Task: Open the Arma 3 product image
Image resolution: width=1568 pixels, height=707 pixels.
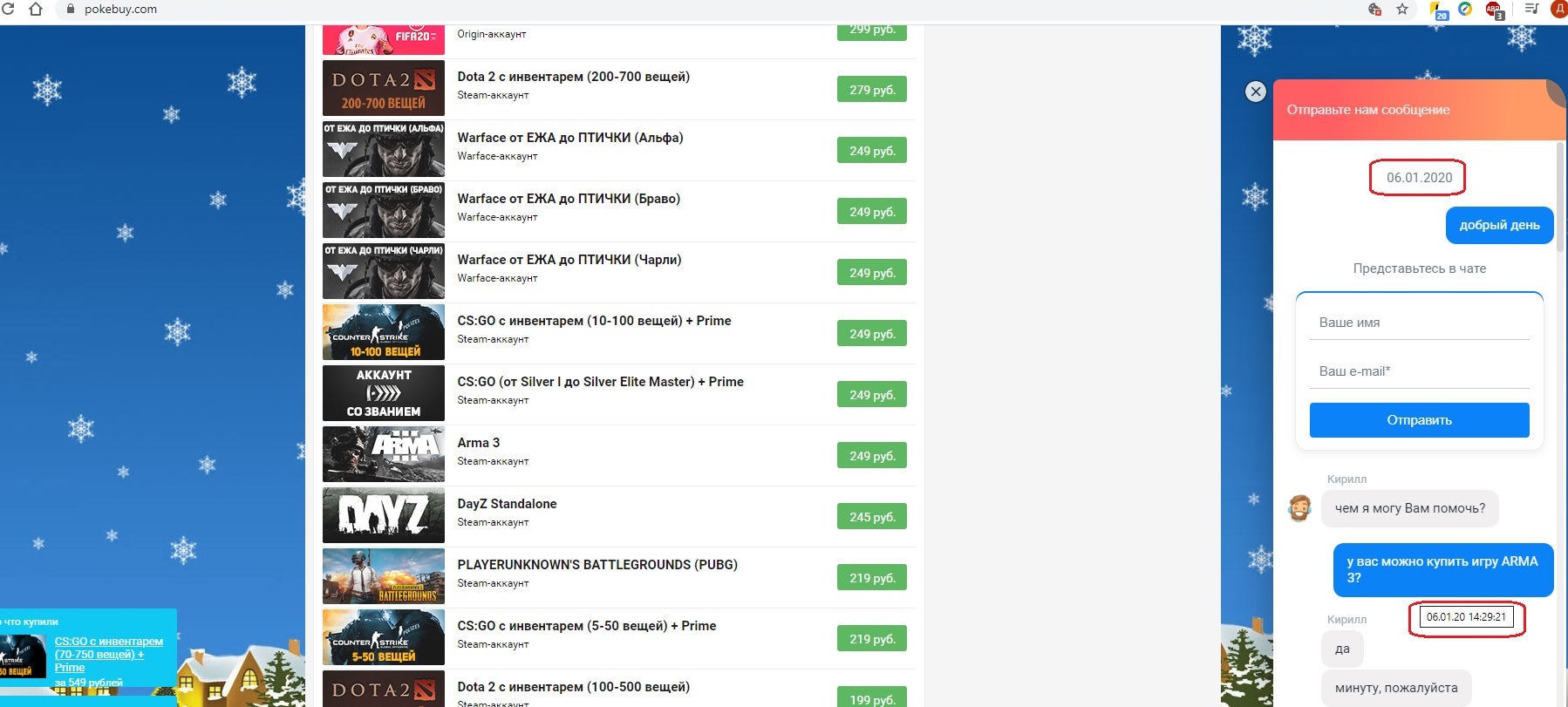Action: pyautogui.click(x=384, y=454)
